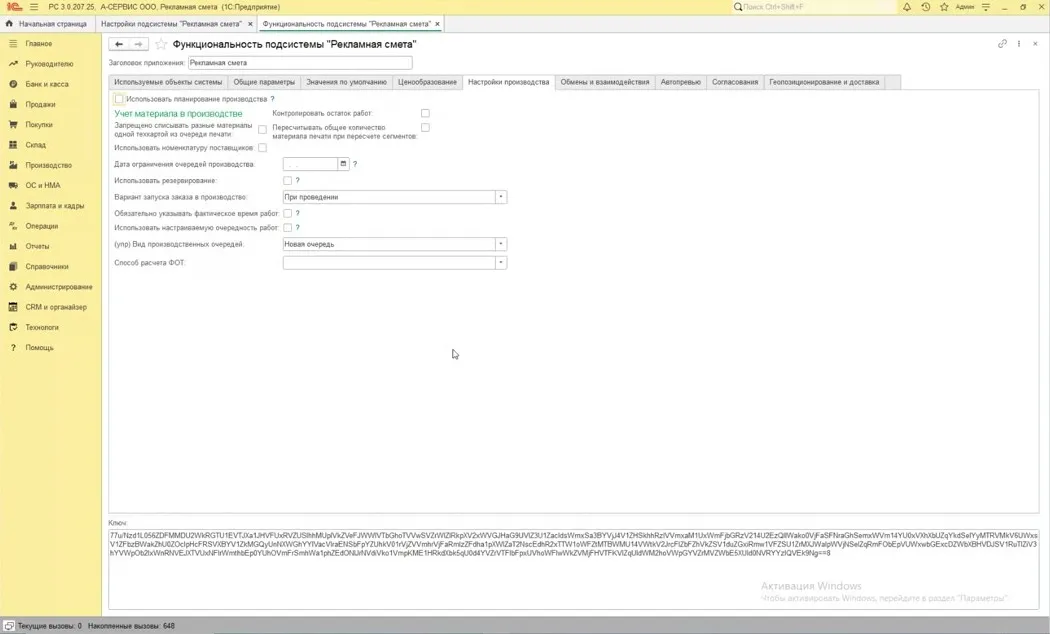Switch to Общие параметры tab

tap(264, 82)
